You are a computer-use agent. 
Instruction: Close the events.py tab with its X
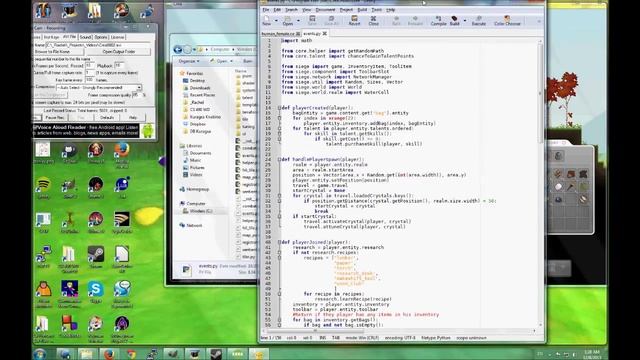325,33
